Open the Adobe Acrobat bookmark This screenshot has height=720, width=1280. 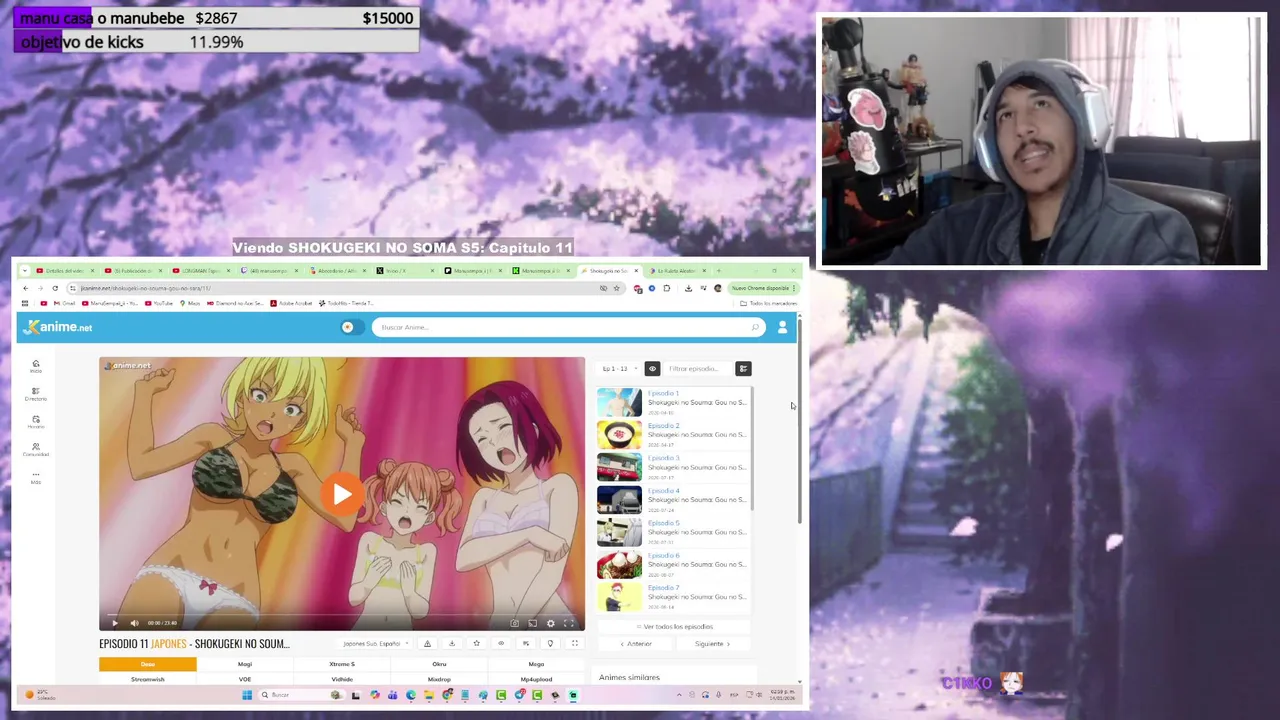(x=291, y=303)
